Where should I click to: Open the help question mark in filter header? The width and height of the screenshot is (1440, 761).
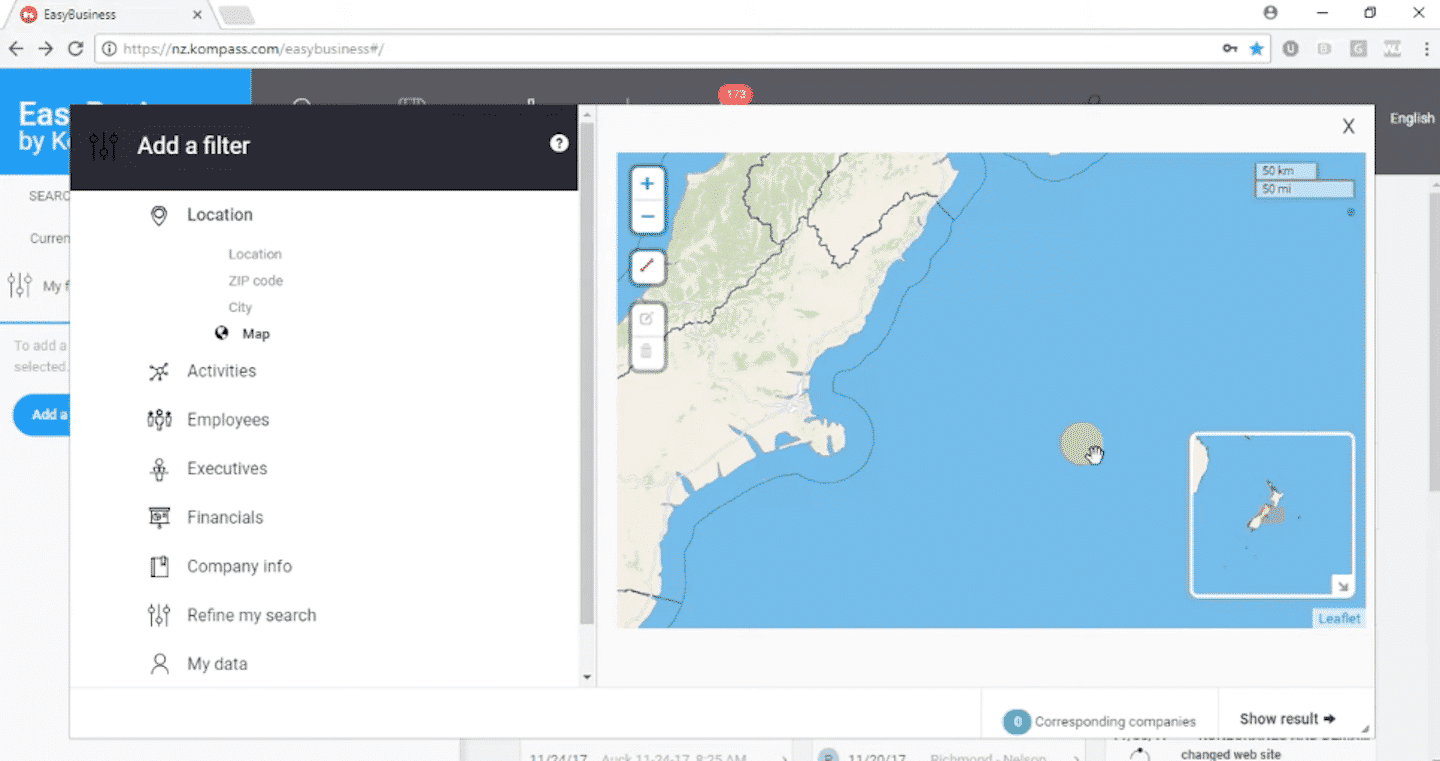[x=559, y=144]
